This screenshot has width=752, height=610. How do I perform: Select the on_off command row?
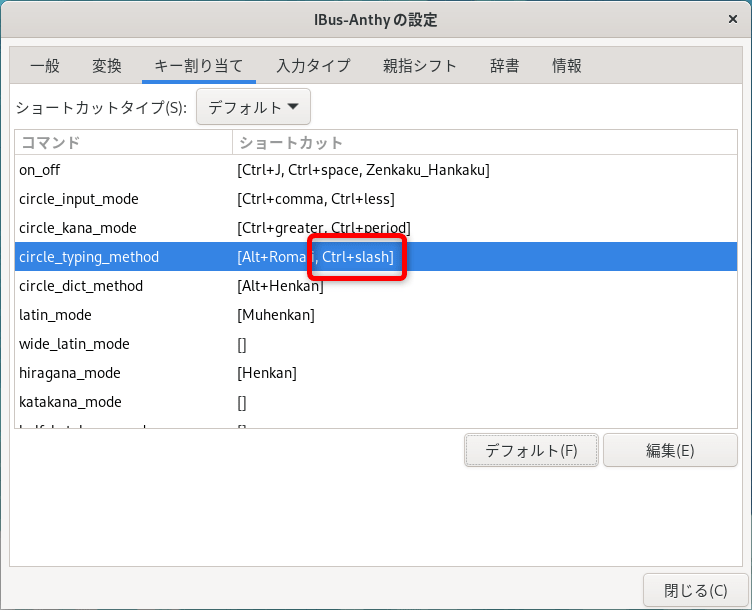[x=376, y=170]
